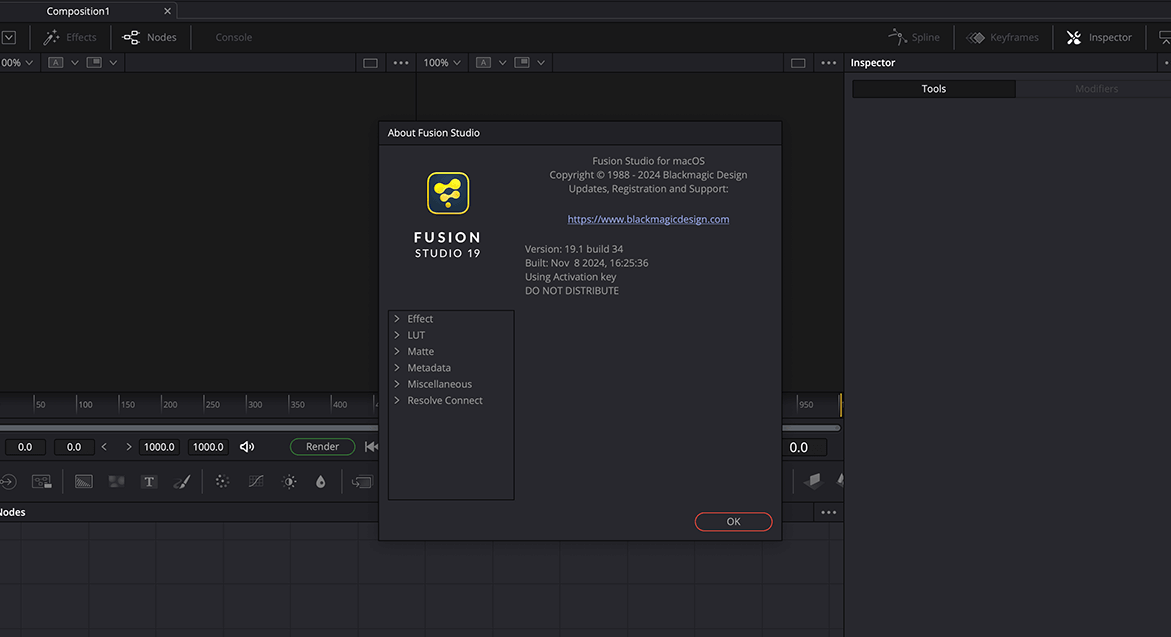Screen dimensions: 1171x637
Task: Click the previous range arrow button
Action: 105,447
